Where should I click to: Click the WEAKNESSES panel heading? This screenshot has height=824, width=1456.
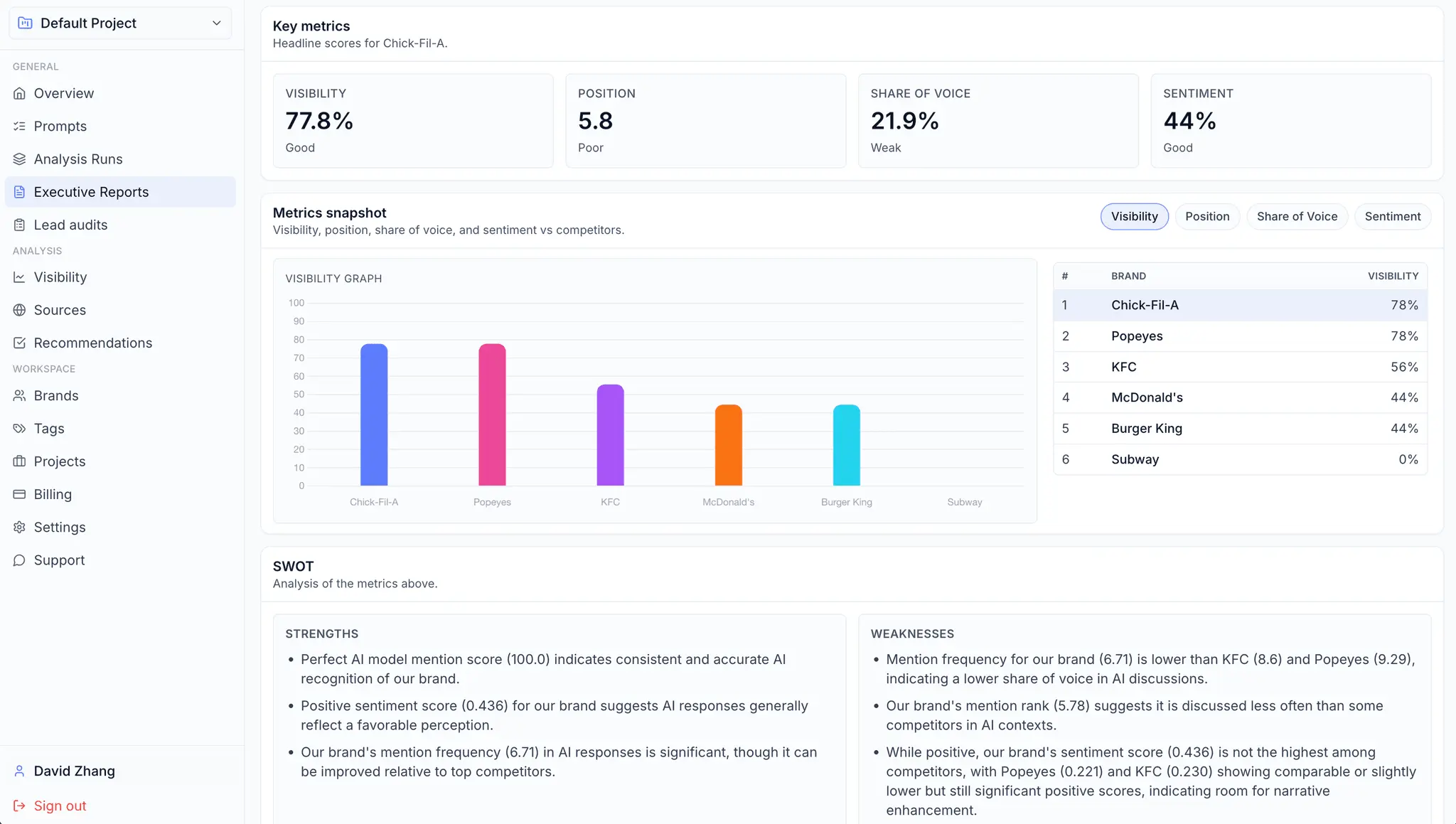tap(913, 633)
